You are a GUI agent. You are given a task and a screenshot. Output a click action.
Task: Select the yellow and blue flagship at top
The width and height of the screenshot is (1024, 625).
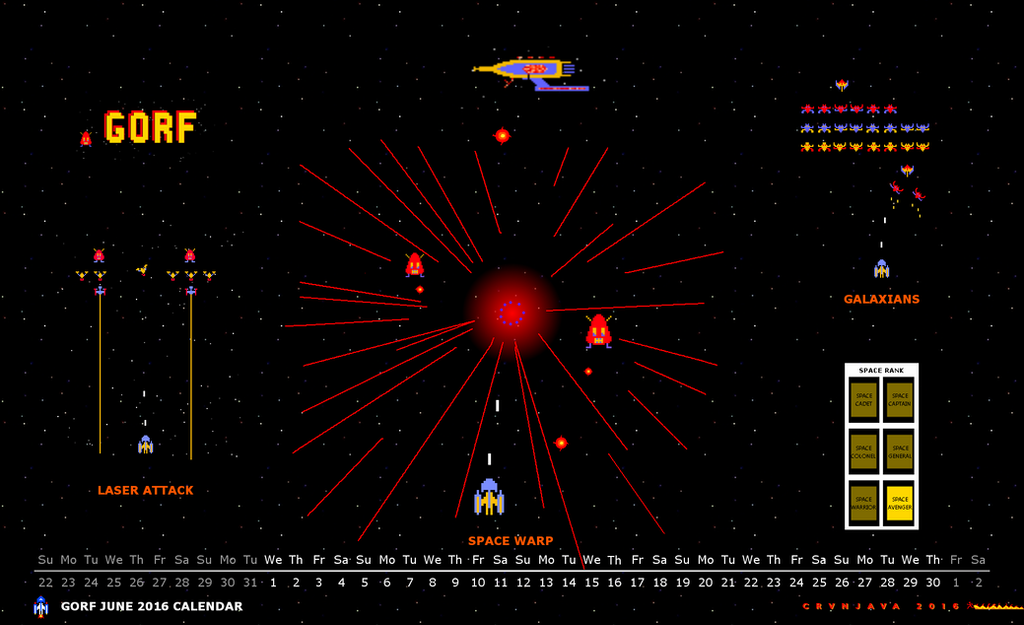click(x=530, y=74)
